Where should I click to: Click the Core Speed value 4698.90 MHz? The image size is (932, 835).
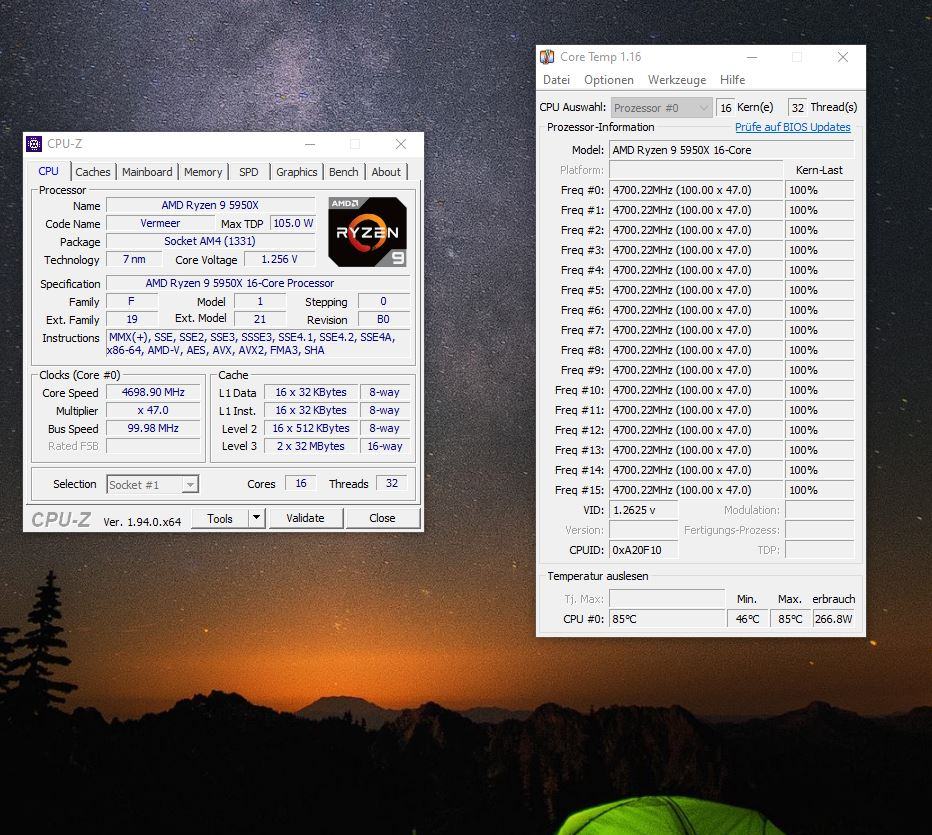(x=153, y=392)
